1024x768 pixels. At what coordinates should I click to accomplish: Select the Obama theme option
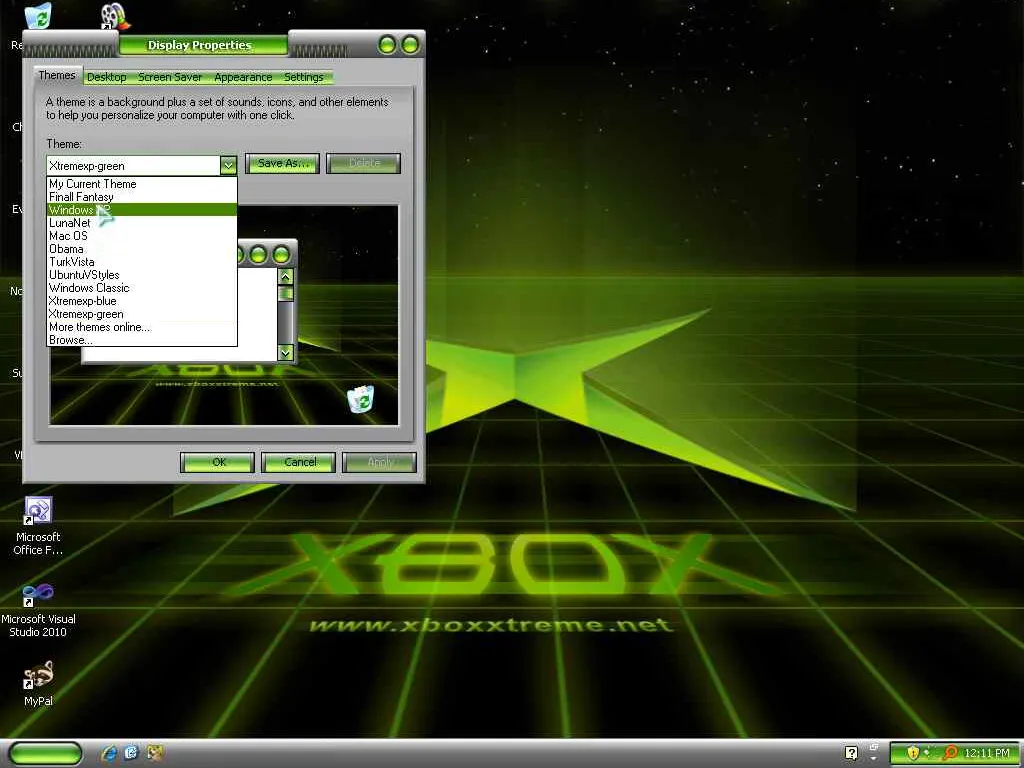click(x=142, y=249)
